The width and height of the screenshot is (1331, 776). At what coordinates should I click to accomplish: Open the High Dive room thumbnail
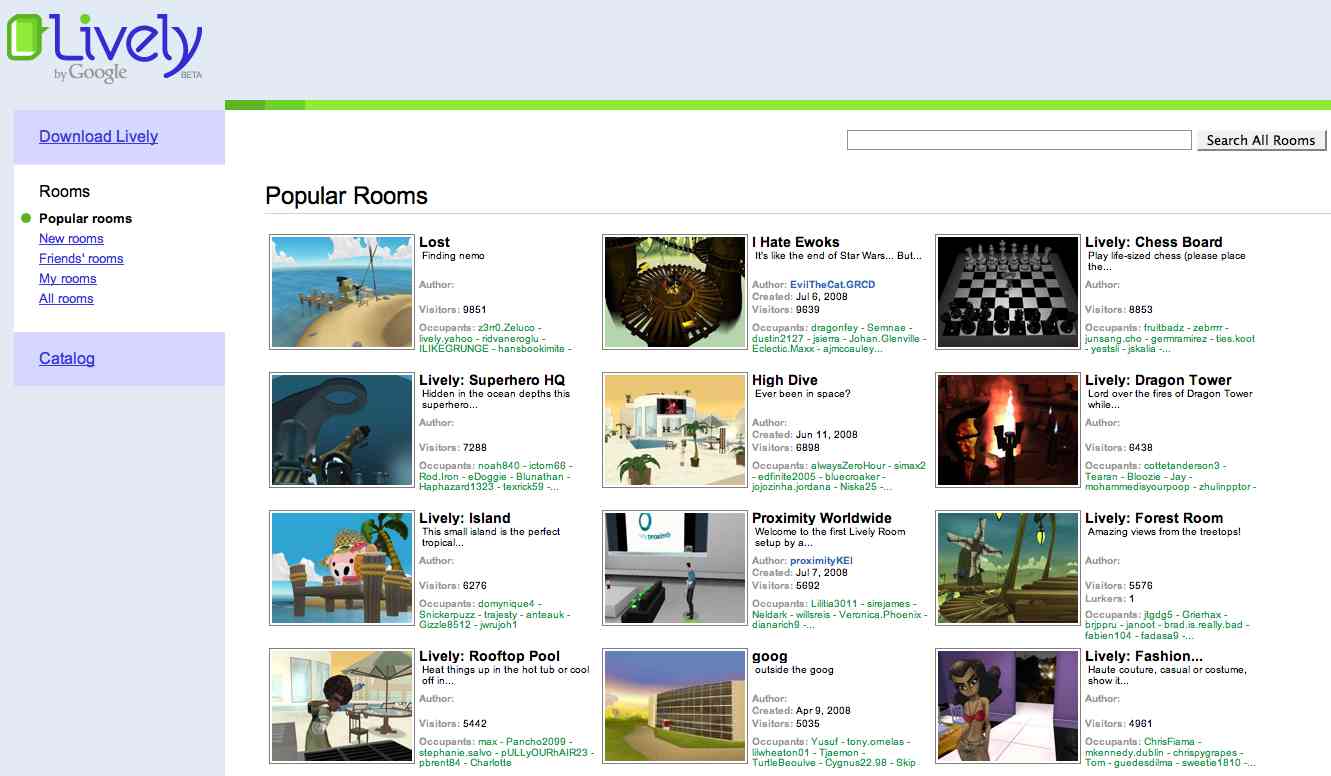coord(675,430)
